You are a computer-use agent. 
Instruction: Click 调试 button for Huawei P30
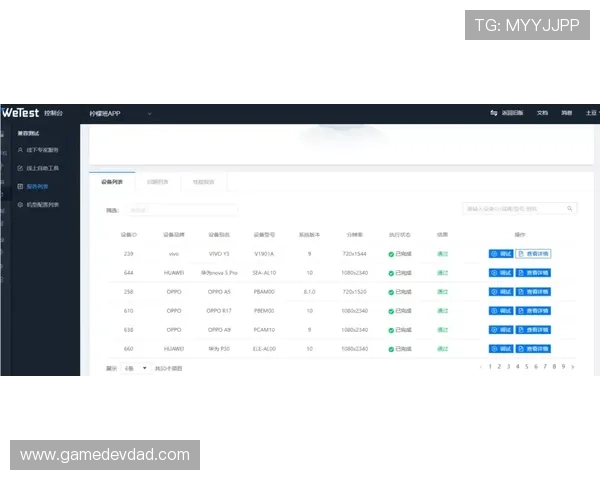click(x=501, y=349)
